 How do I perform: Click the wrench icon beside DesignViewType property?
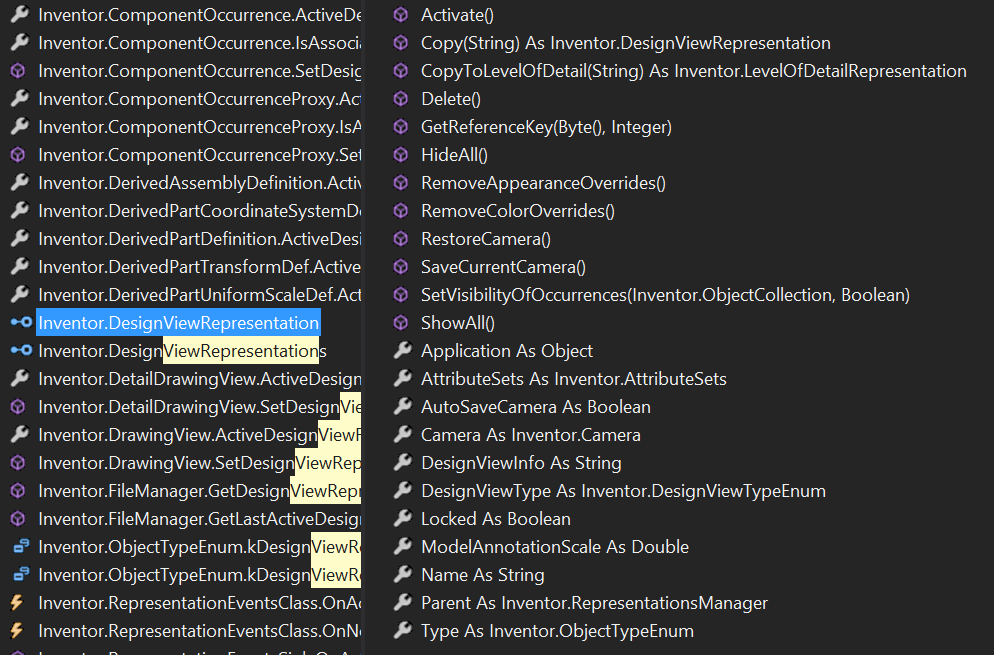[x=403, y=490]
